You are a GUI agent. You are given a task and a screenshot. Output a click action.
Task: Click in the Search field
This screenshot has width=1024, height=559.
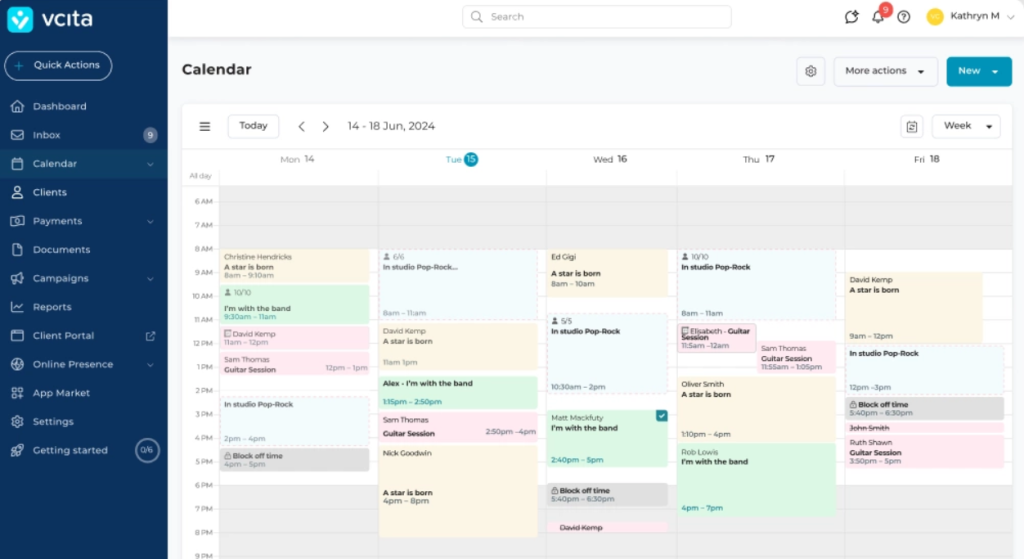pyautogui.click(x=596, y=17)
